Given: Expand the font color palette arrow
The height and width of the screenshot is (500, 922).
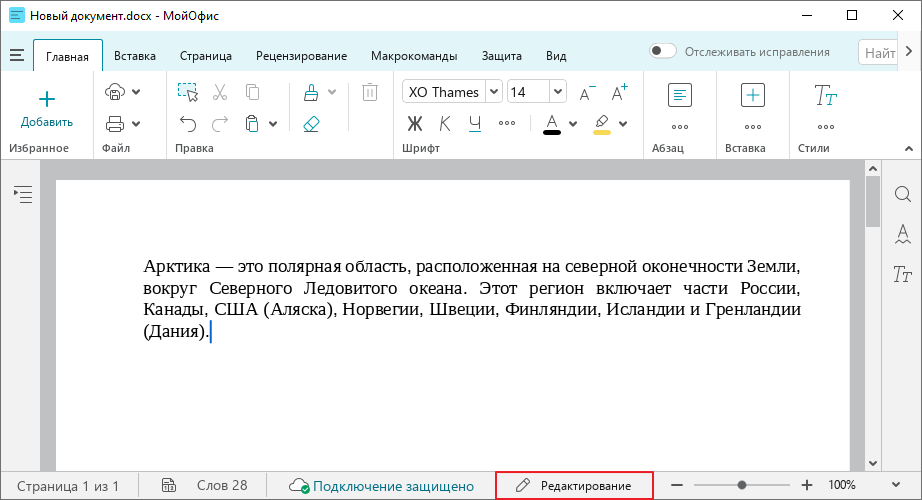Looking at the screenshot, I should (x=573, y=124).
